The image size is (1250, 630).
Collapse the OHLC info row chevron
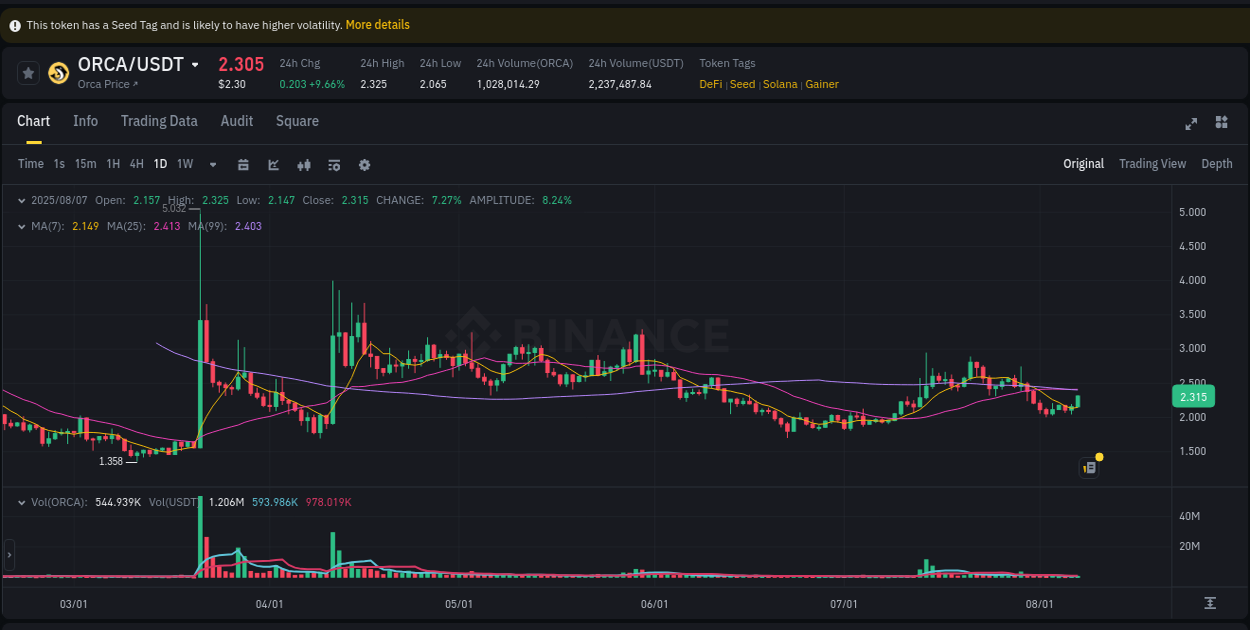point(21,200)
